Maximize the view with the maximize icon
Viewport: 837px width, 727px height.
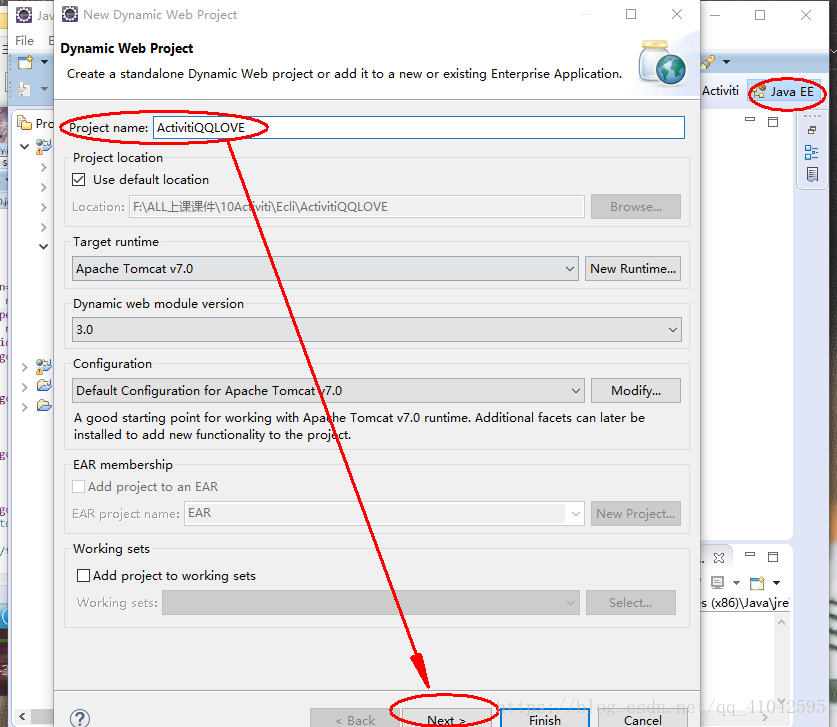773,120
